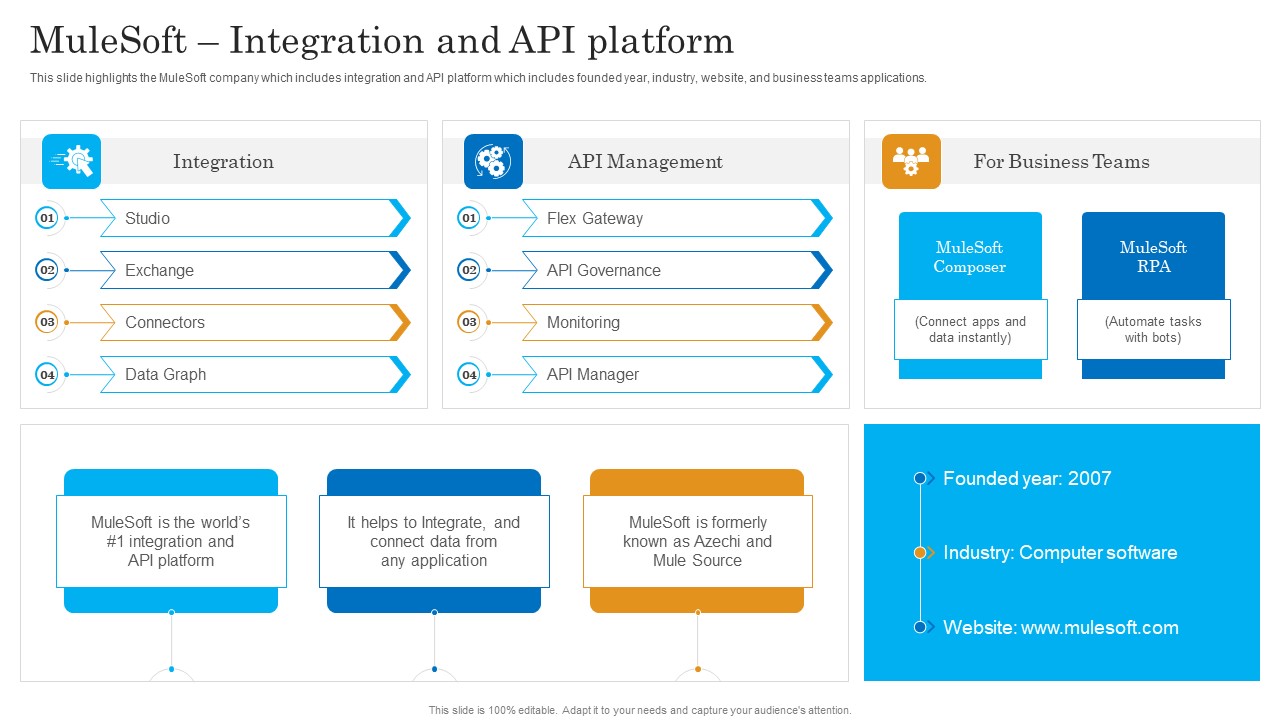Viewport: 1280px width, 720px height.
Task: Select the MuleSoft RPA card title
Action: (x=1153, y=257)
